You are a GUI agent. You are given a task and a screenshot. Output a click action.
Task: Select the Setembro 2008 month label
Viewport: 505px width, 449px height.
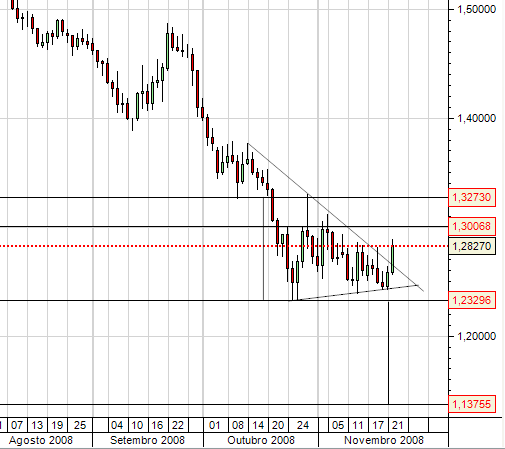tap(147, 440)
